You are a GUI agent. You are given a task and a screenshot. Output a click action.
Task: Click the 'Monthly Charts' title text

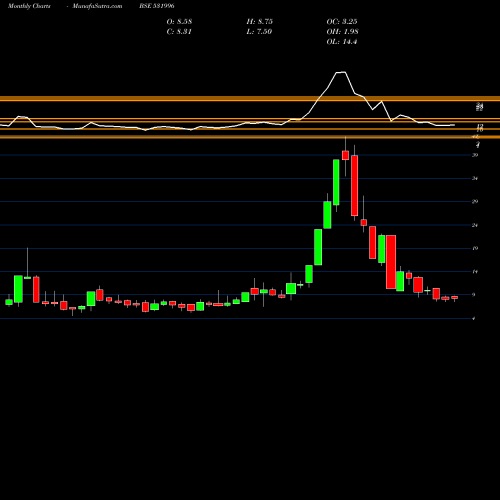29,6
